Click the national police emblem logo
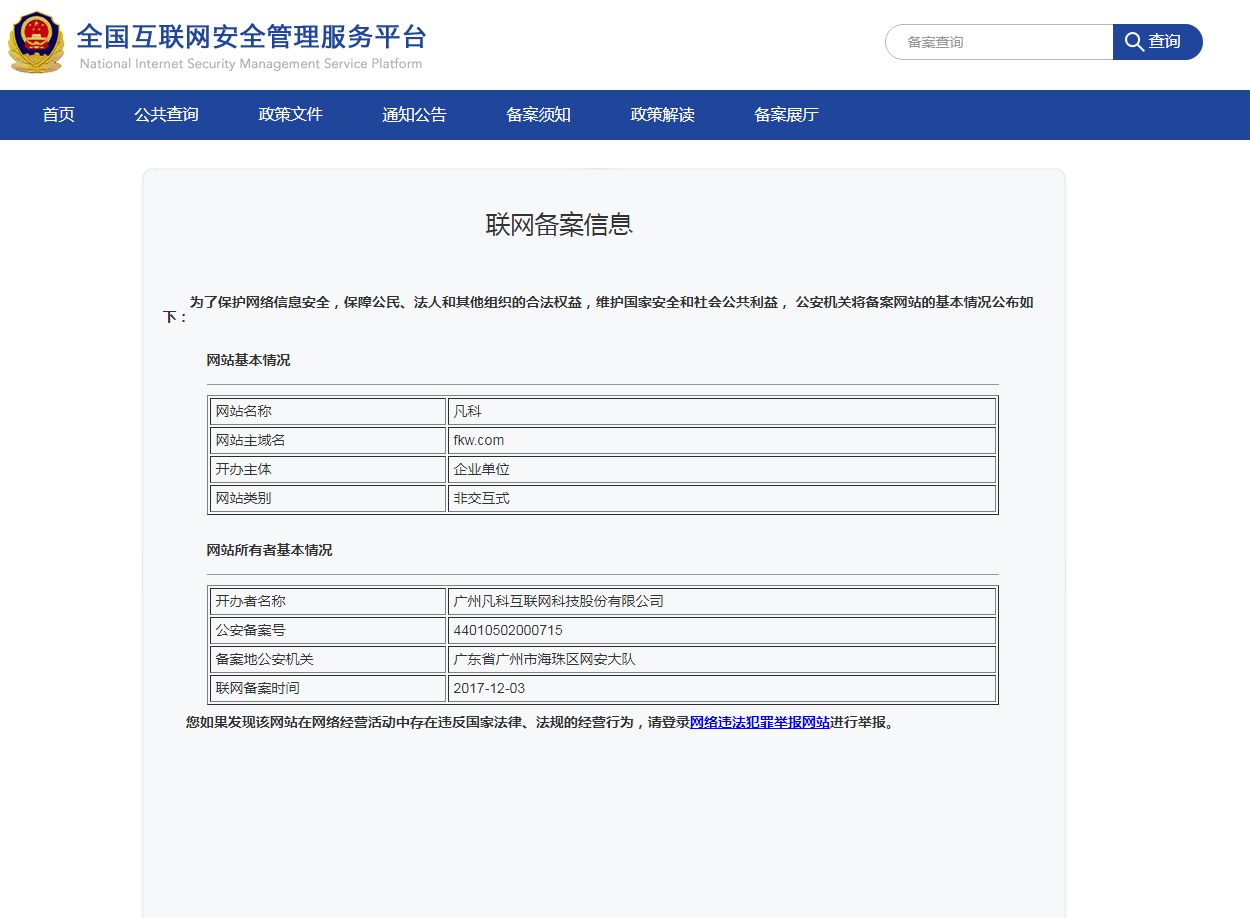 (x=36, y=42)
